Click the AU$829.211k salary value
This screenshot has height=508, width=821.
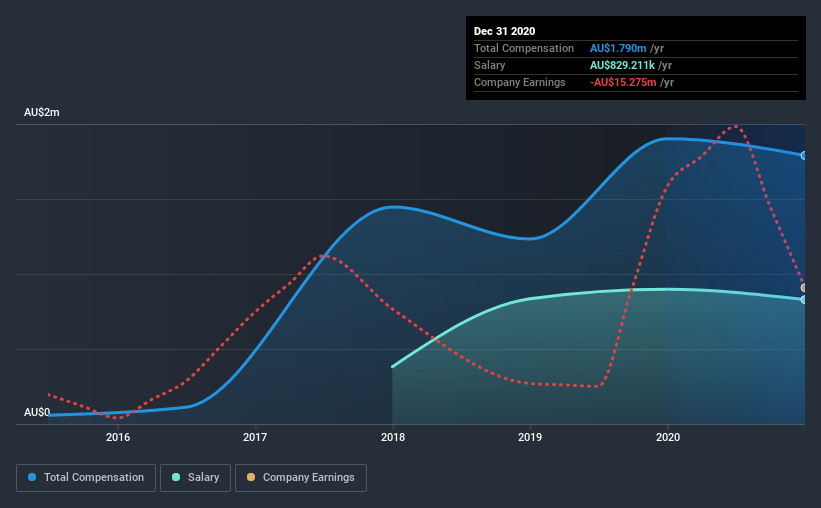[622, 65]
